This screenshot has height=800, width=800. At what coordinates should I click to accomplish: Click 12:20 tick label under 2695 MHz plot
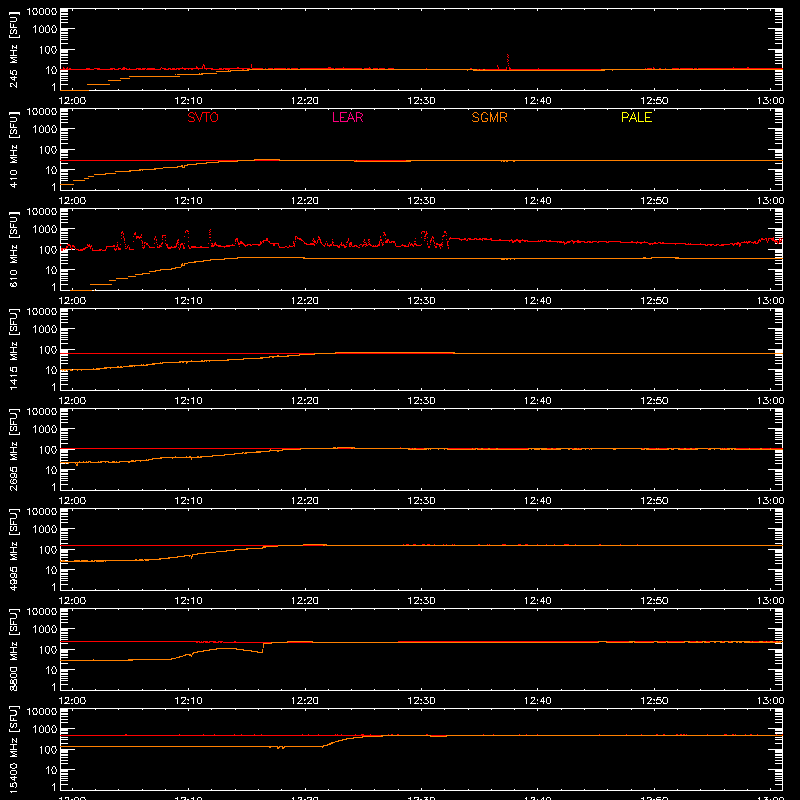click(305, 501)
